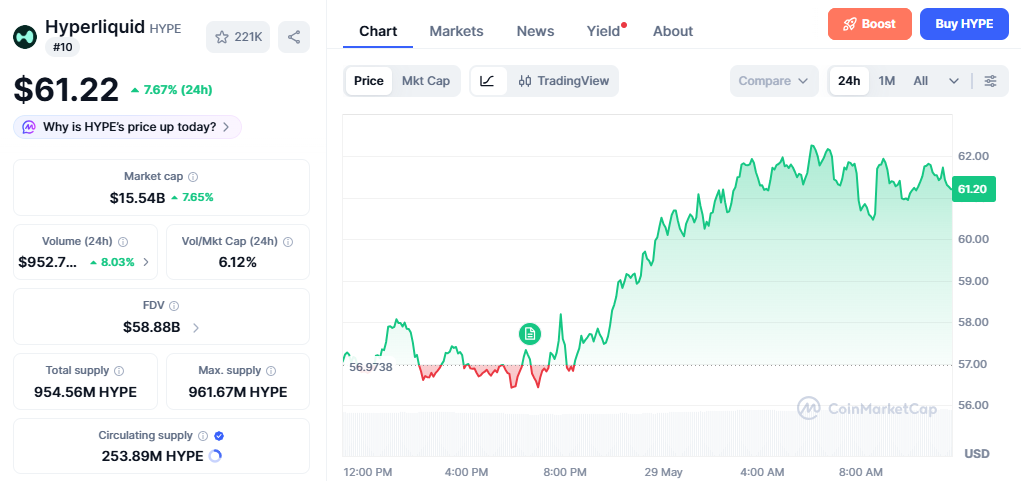Viewport: 1021px width, 481px height.
Task: Click the Hyperliquid logo icon
Action: (25, 36)
